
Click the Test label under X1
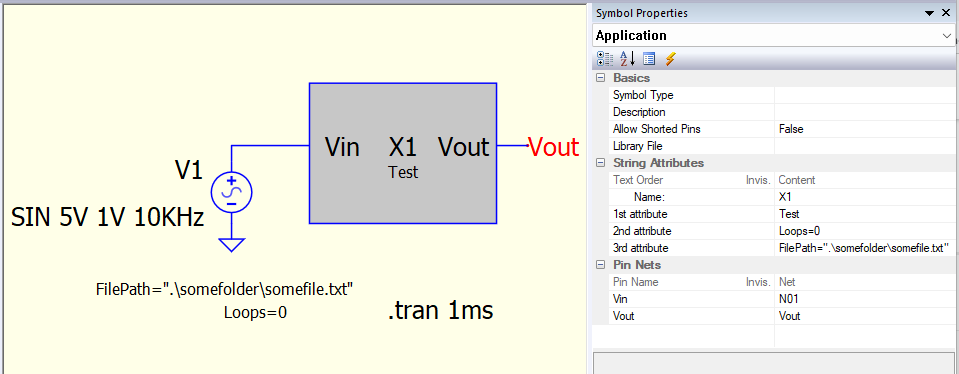click(403, 172)
